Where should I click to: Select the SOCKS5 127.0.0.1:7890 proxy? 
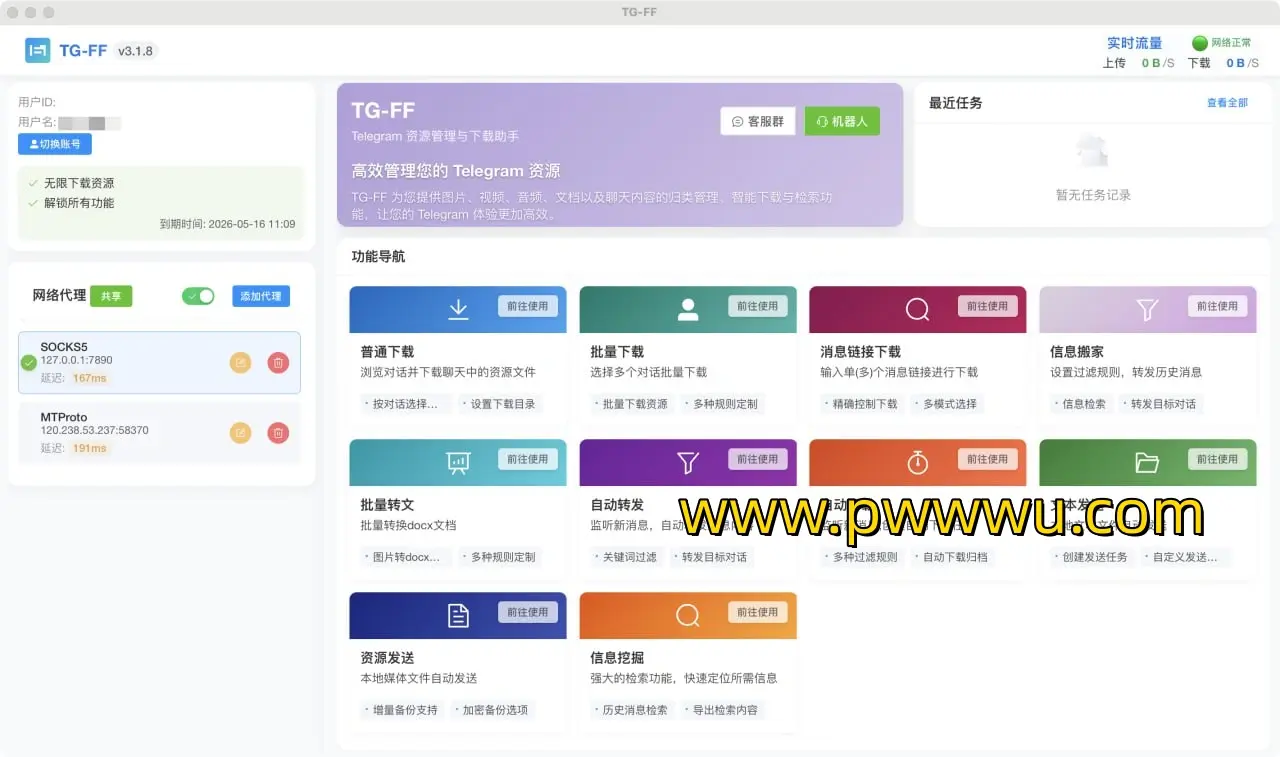click(120, 362)
